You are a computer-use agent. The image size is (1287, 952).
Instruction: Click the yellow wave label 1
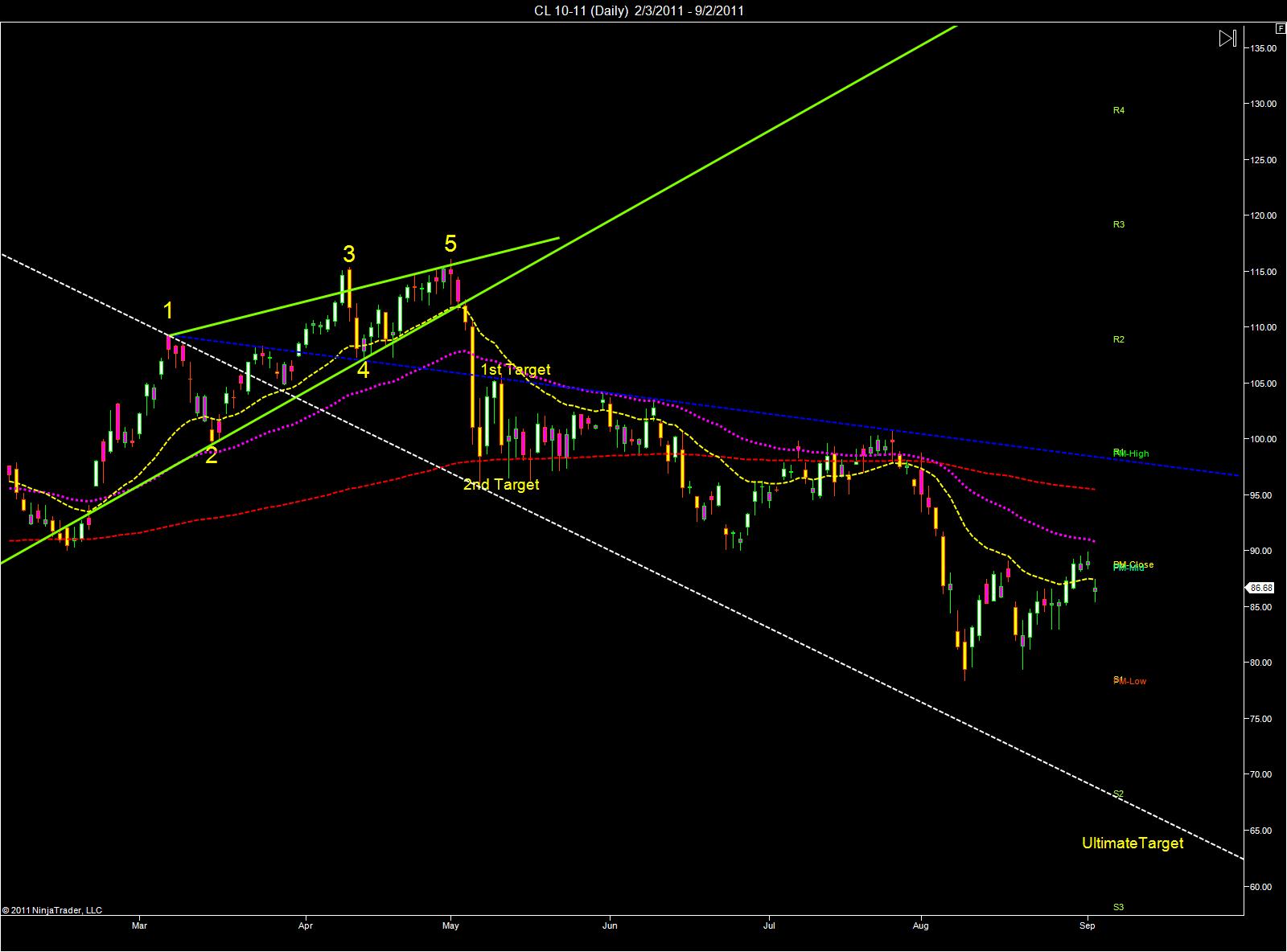point(168,310)
